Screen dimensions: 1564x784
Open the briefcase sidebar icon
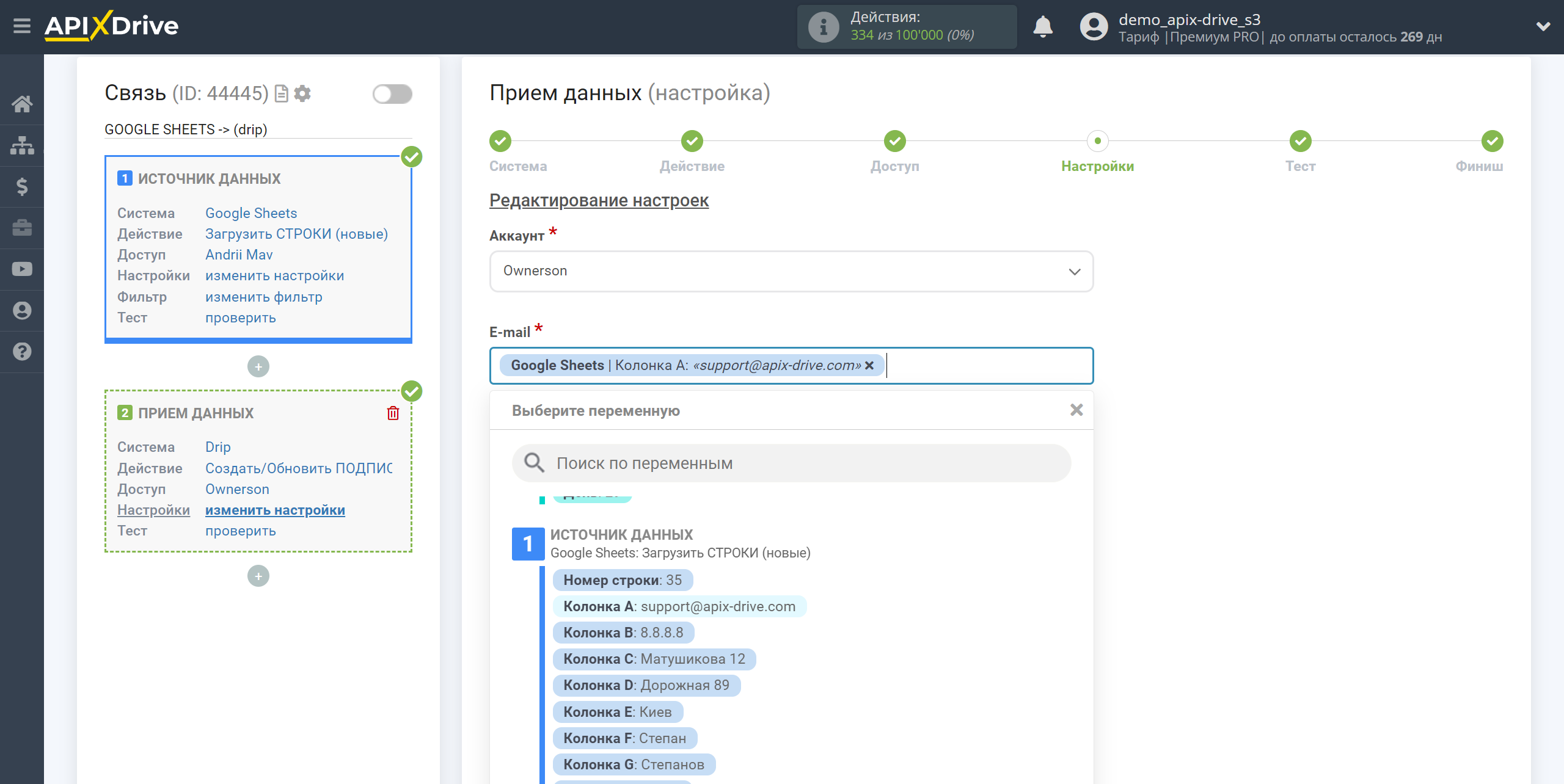click(x=22, y=228)
